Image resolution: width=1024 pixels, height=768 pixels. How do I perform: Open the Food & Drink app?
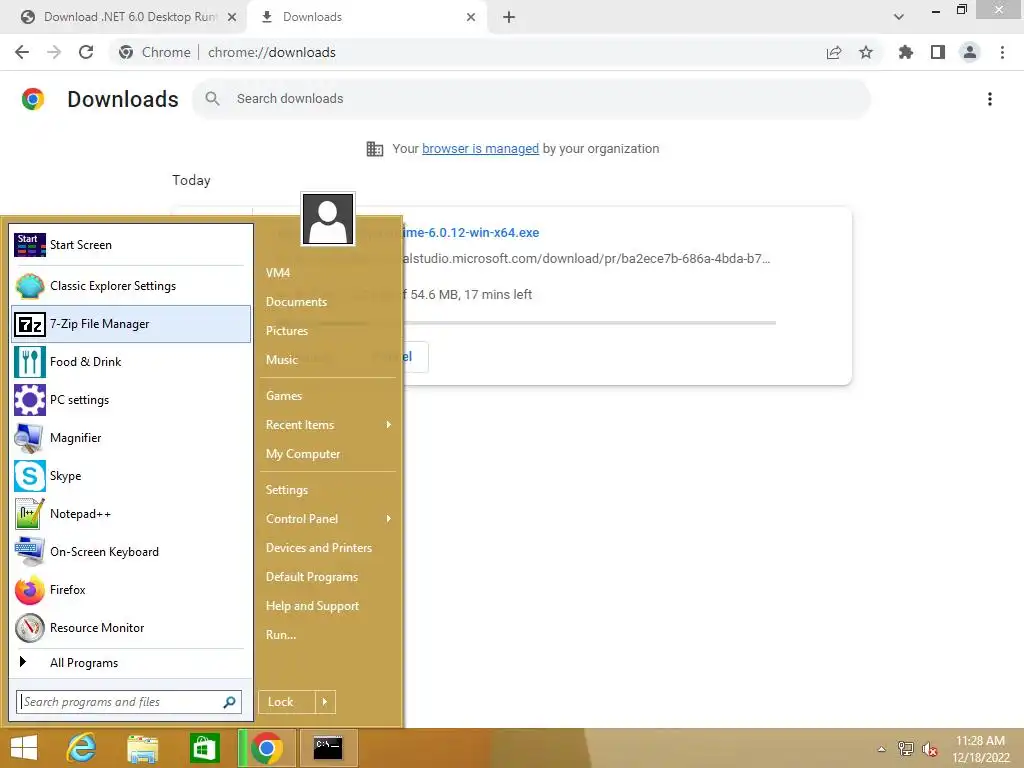(131, 362)
